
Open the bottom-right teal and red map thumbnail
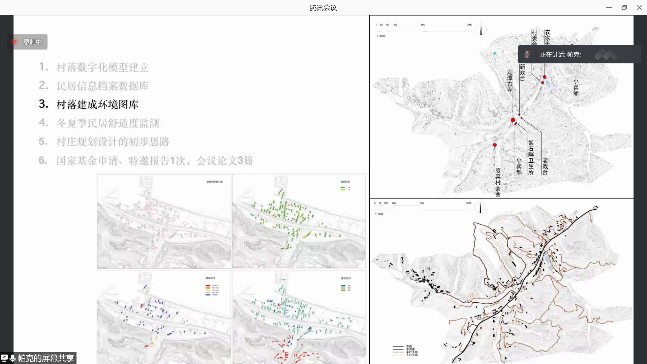(x=299, y=317)
